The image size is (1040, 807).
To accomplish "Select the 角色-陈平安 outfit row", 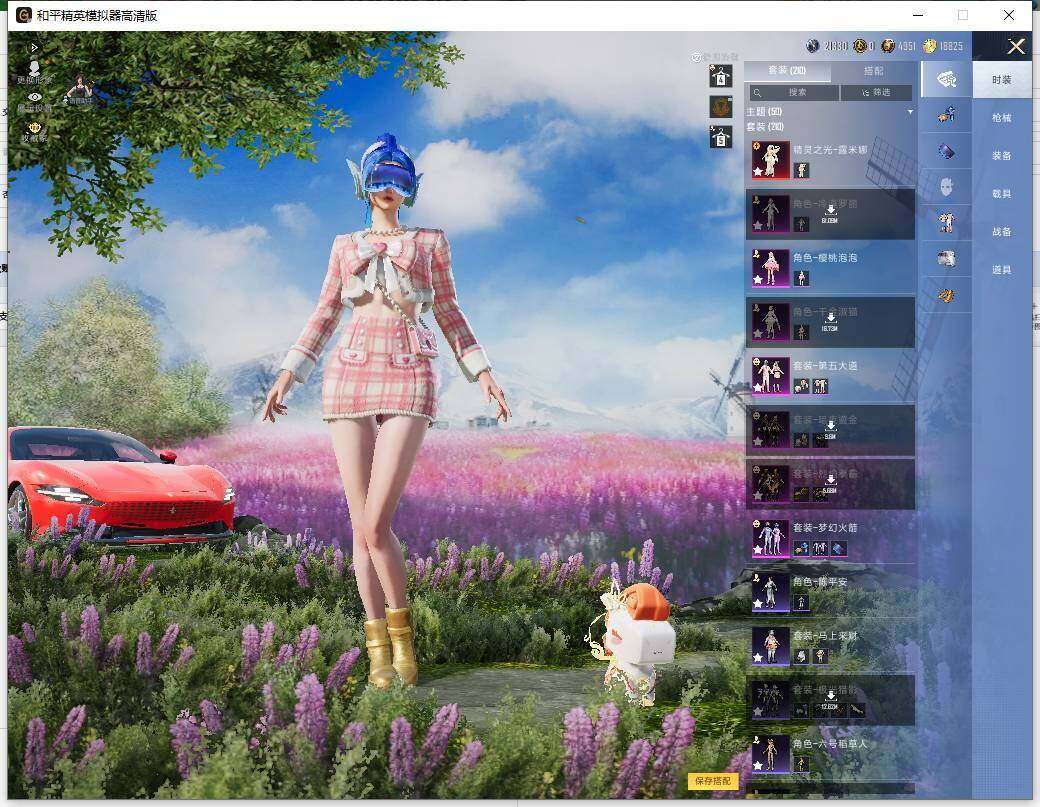I will (830, 592).
